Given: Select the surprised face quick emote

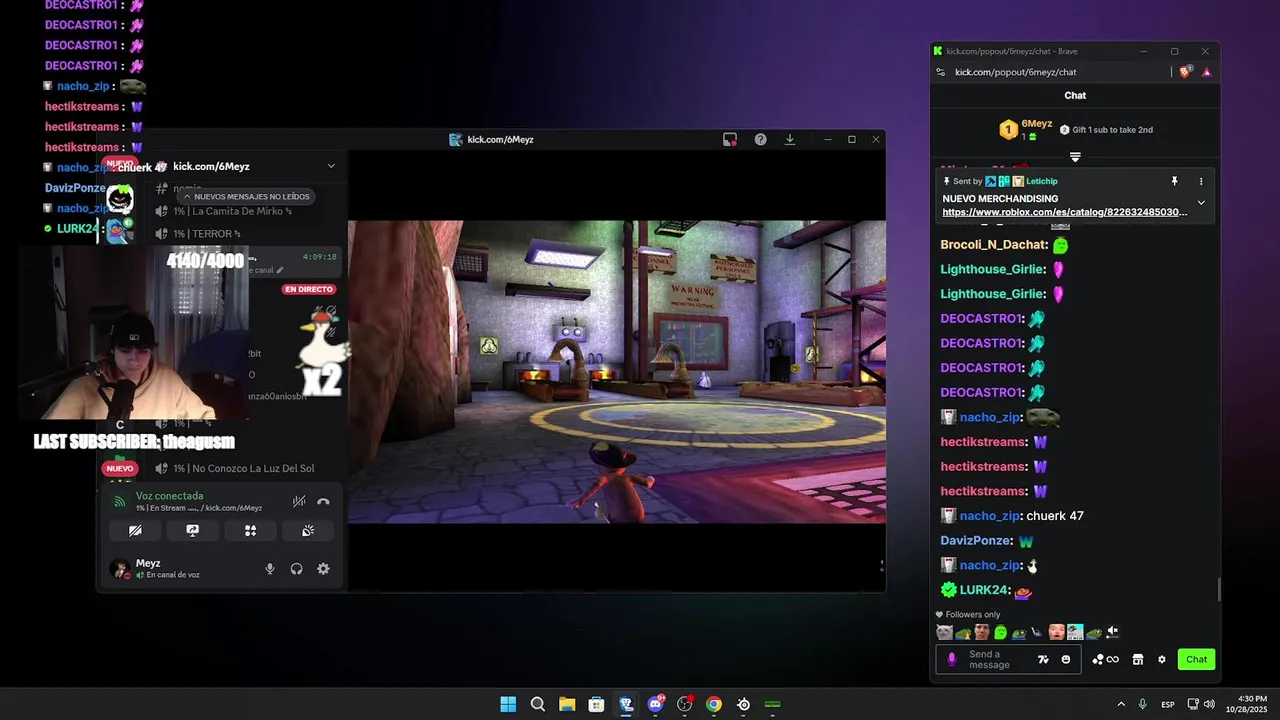Looking at the screenshot, I should pyautogui.click(x=1056, y=632).
